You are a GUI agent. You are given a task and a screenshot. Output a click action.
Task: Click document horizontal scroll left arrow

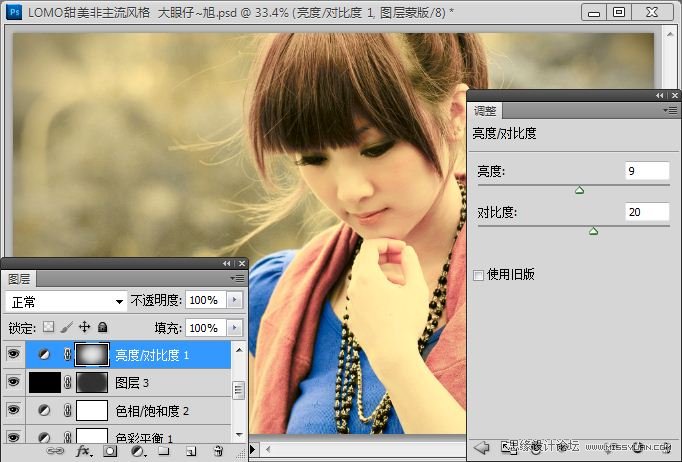(268, 449)
